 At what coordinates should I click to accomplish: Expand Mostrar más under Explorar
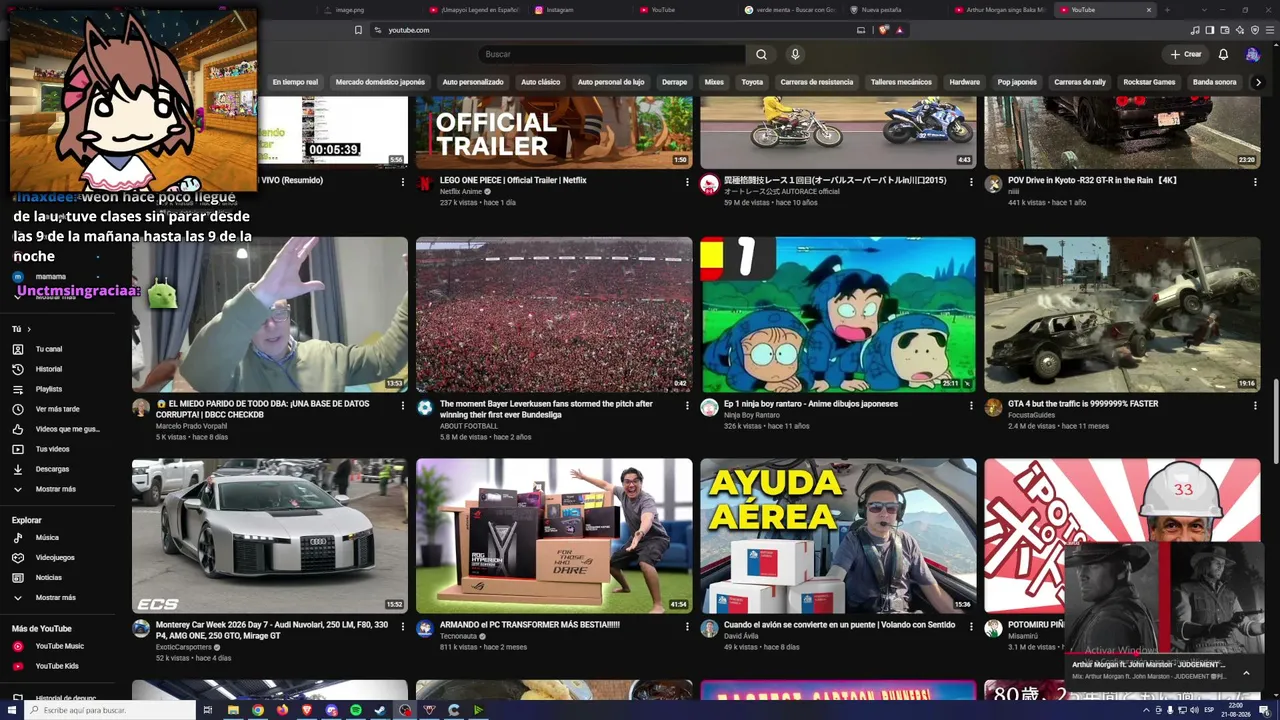tap(56, 597)
